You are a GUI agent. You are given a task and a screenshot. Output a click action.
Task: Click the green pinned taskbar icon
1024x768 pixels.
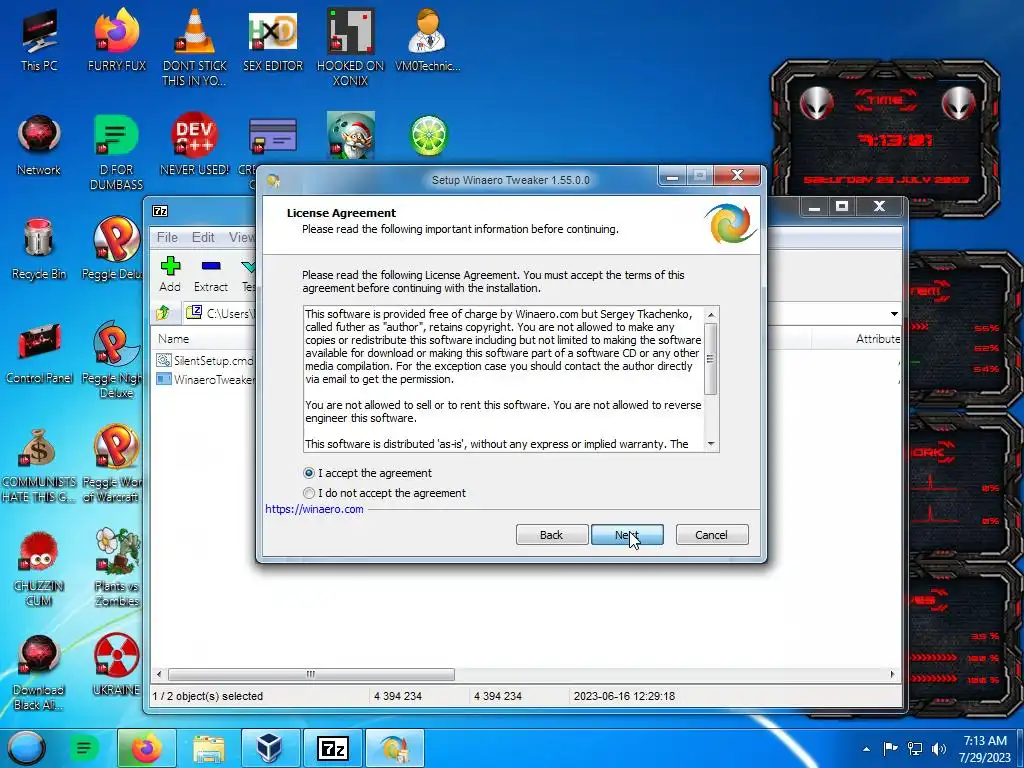pyautogui.click(x=84, y=748)
